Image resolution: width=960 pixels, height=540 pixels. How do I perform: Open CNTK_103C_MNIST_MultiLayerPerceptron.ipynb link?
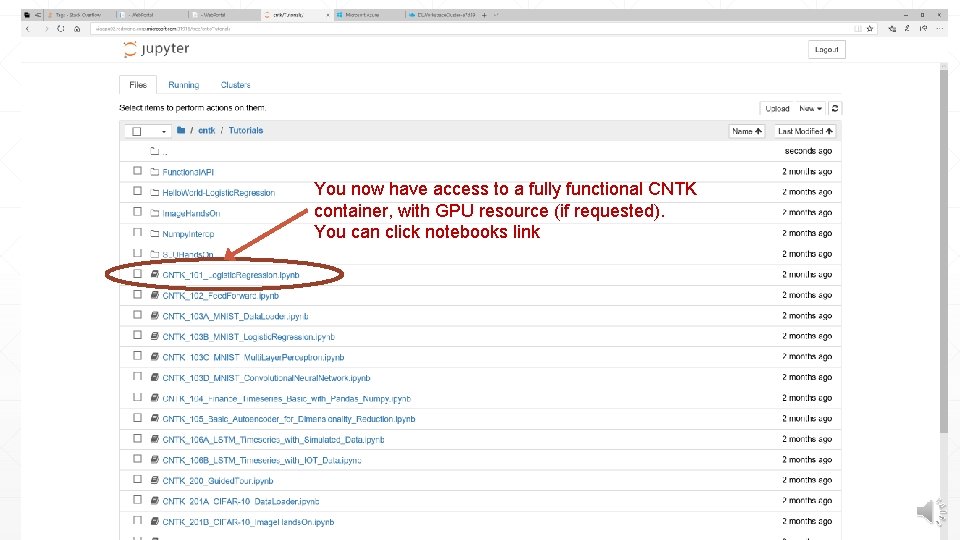tap(253, 357)
